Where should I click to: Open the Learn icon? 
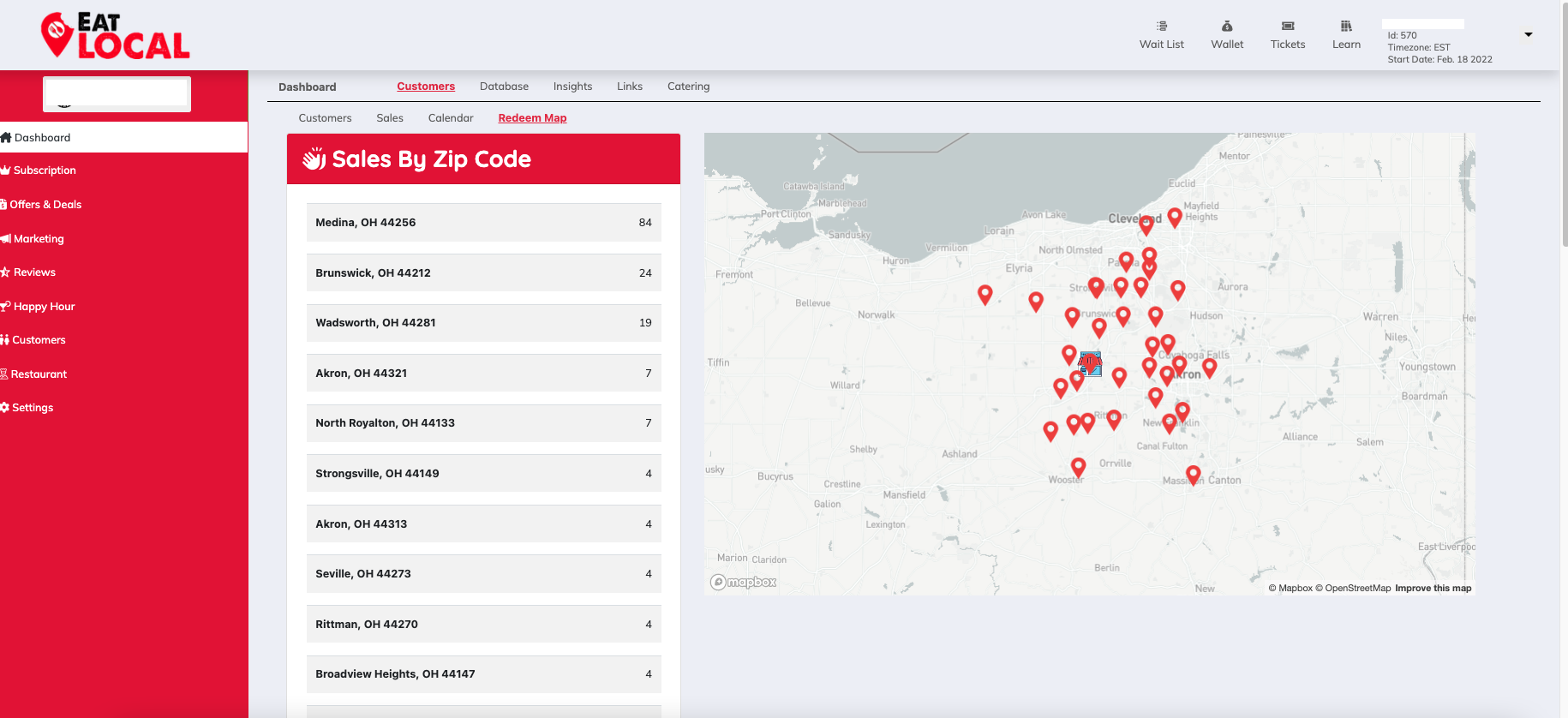pos(1346,27)
